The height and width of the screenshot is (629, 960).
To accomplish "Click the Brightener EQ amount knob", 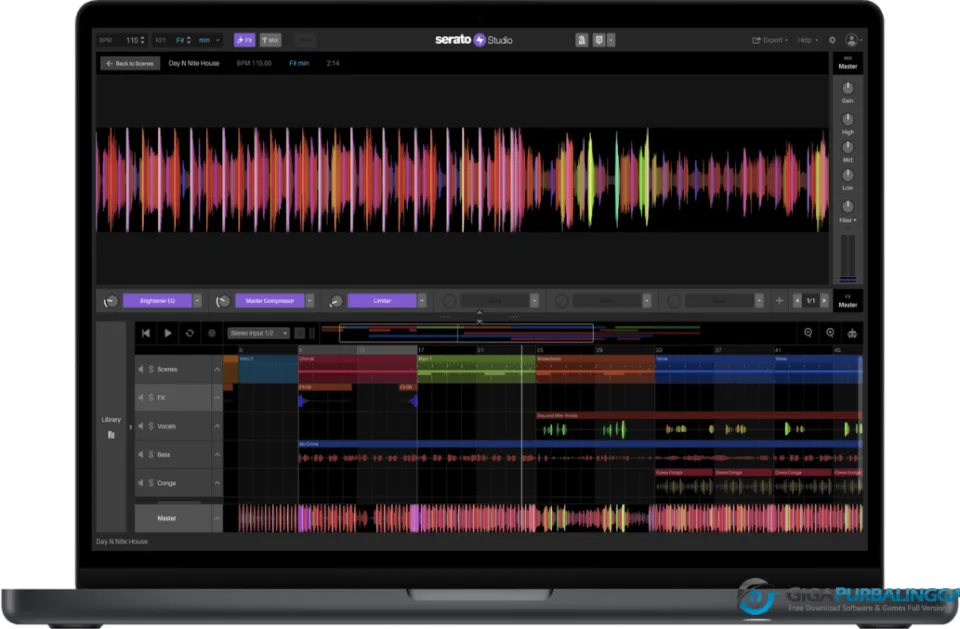I will [x=110, y=301].
